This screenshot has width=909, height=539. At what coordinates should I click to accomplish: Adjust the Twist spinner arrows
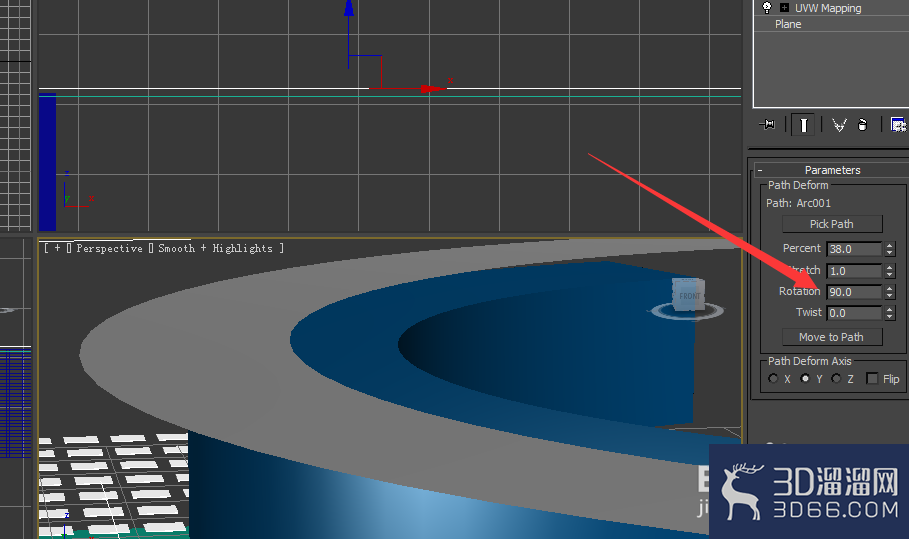[x=890, y=313]
